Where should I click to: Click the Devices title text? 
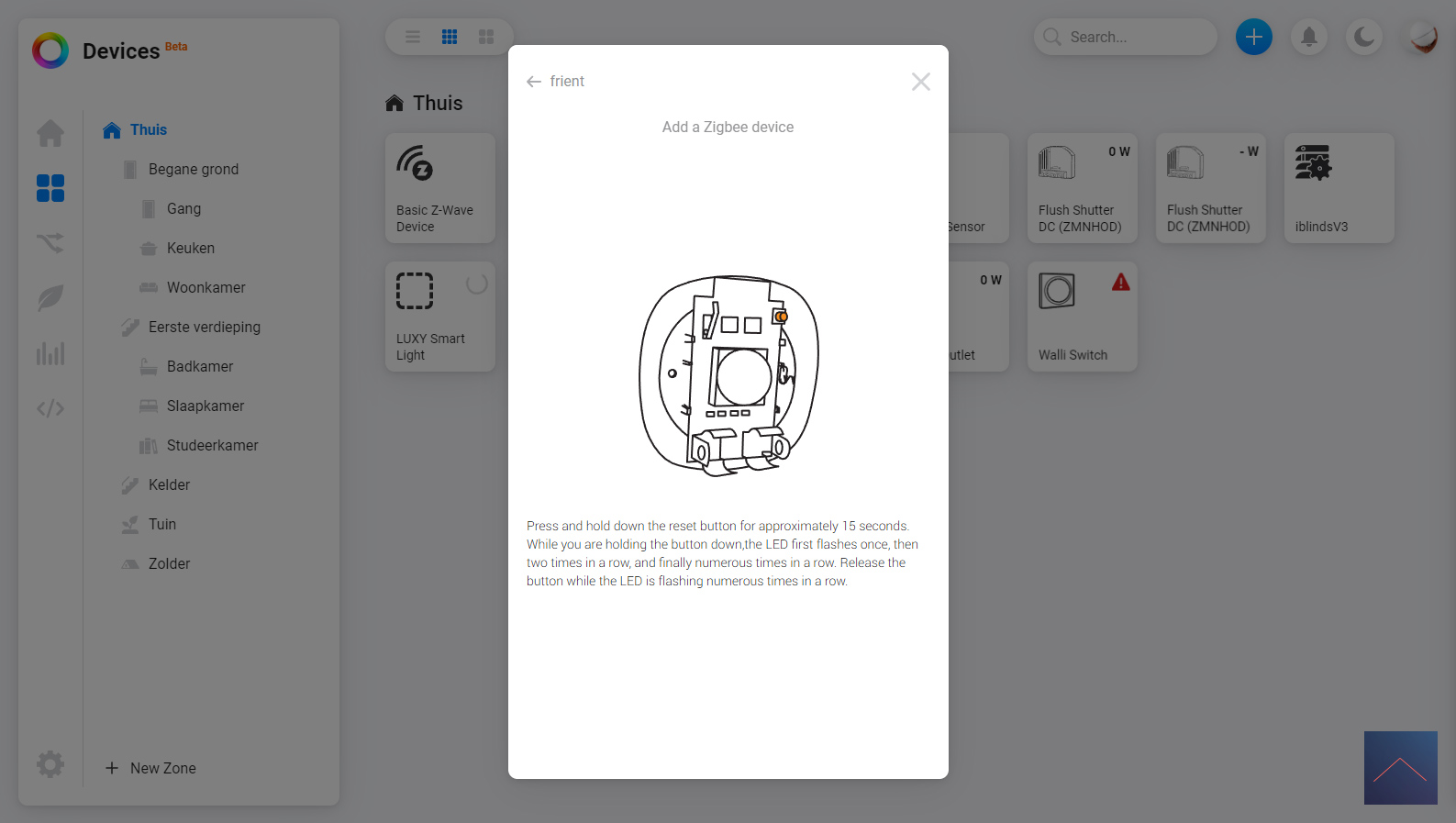[x=121, y=51]
